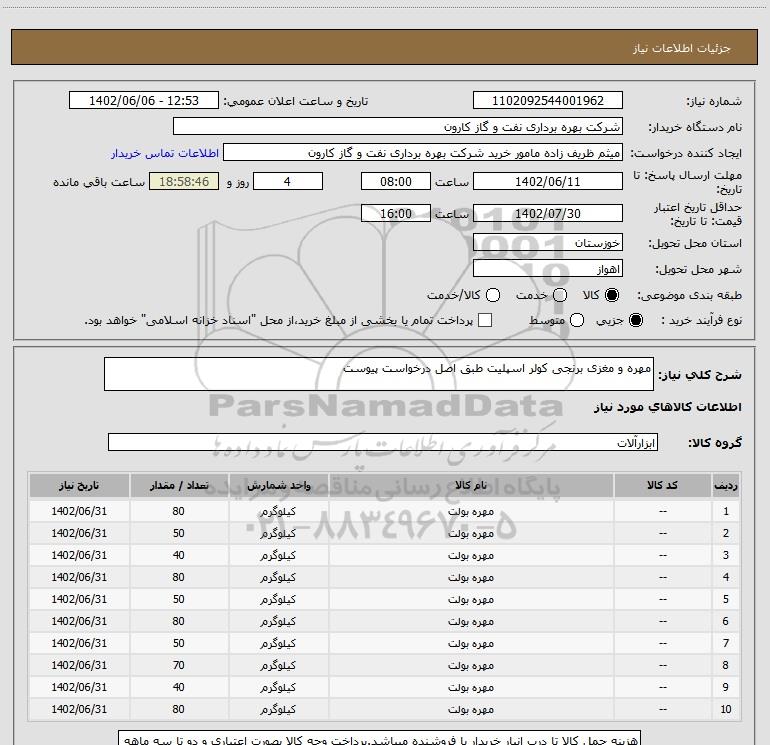The image size is (770, 745).
Task: Click date 1402/06/31 in row 4
Action: (79, 577)
